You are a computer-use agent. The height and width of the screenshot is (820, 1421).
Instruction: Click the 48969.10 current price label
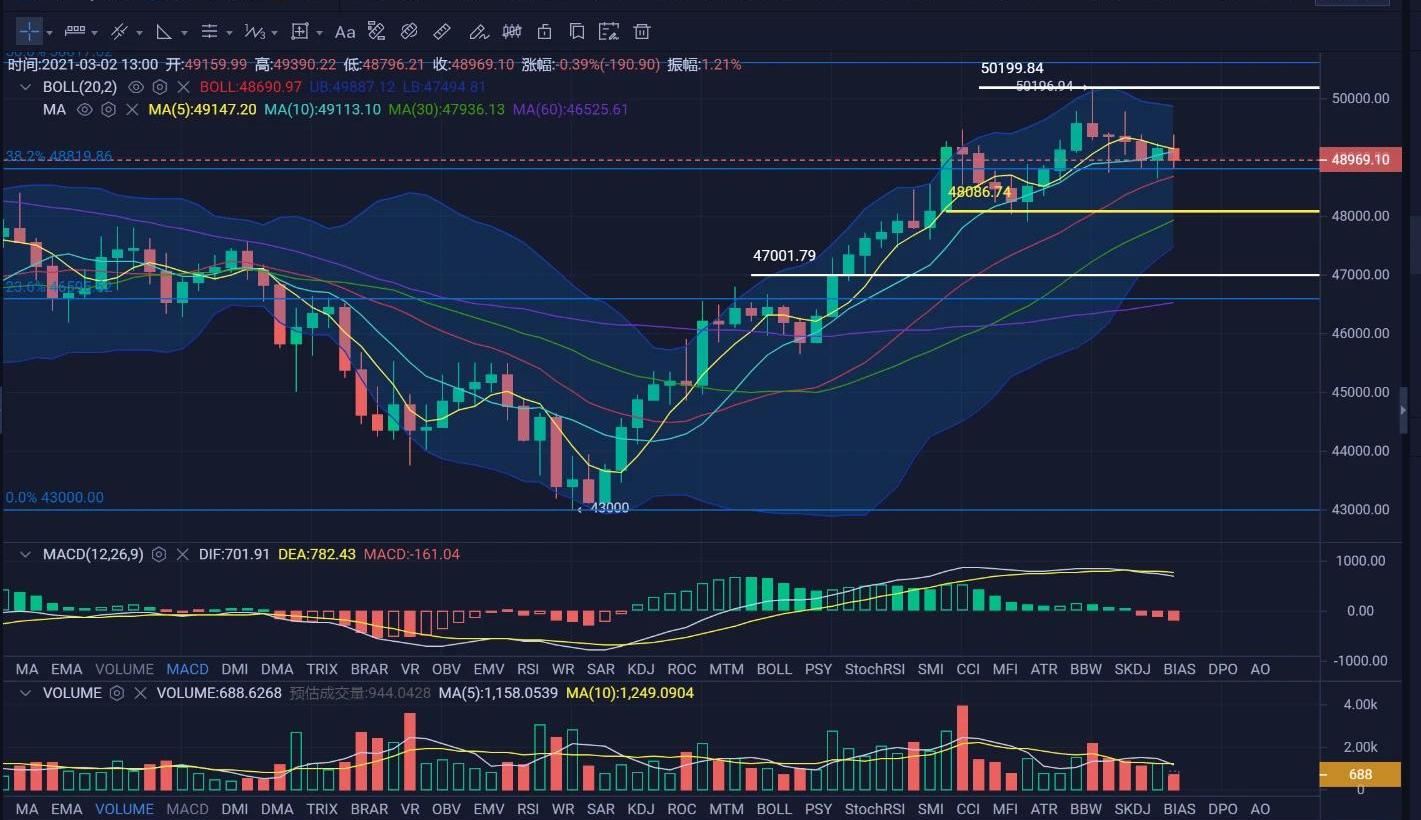[x=1359, y=159]
